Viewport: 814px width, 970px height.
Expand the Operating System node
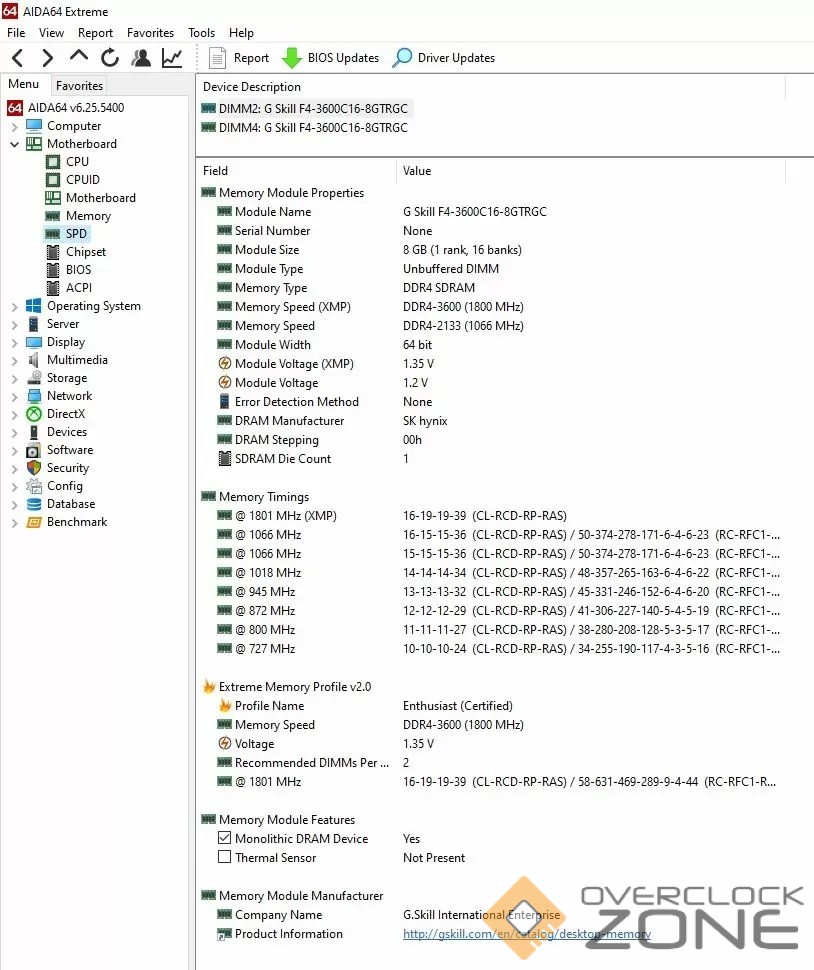[14, 306]
